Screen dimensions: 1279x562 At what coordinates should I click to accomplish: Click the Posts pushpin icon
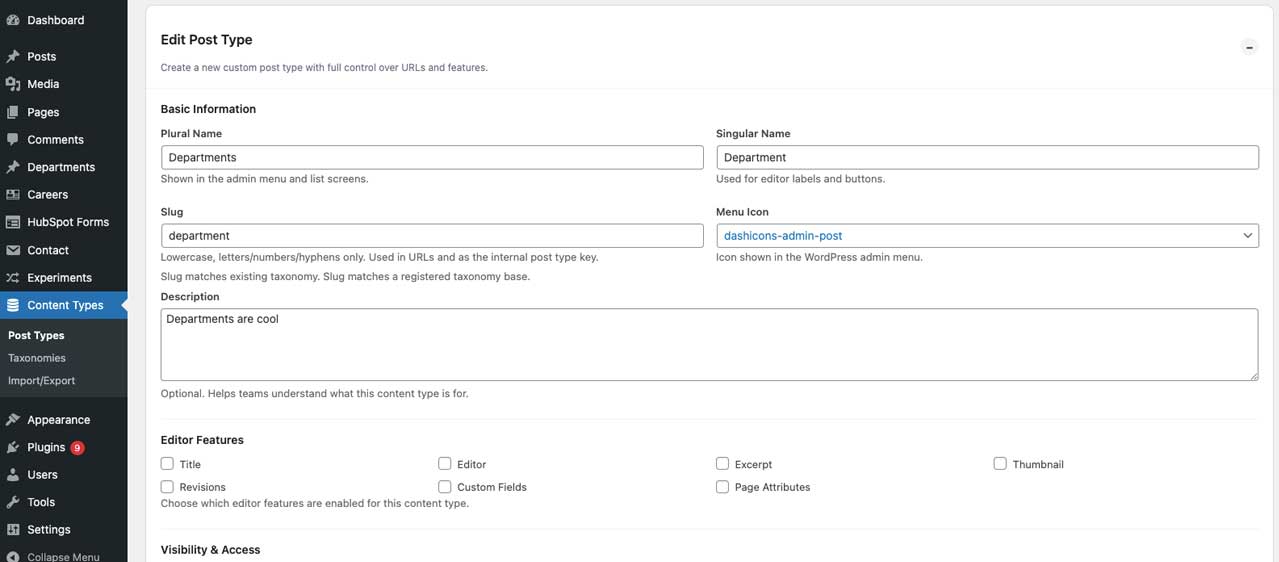coord(13,57)
